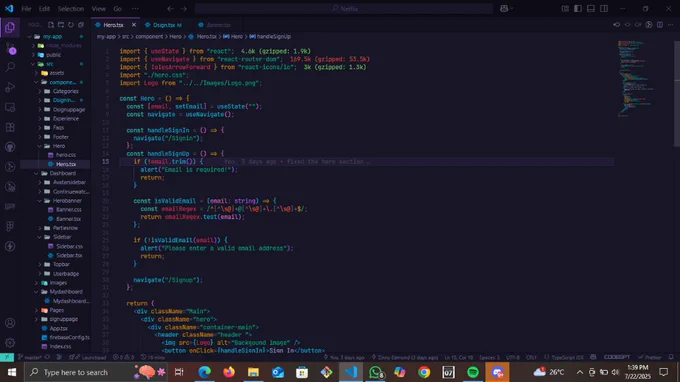
Task: Click the UTF-8 encoding indicator
Action: pos(513,357)
